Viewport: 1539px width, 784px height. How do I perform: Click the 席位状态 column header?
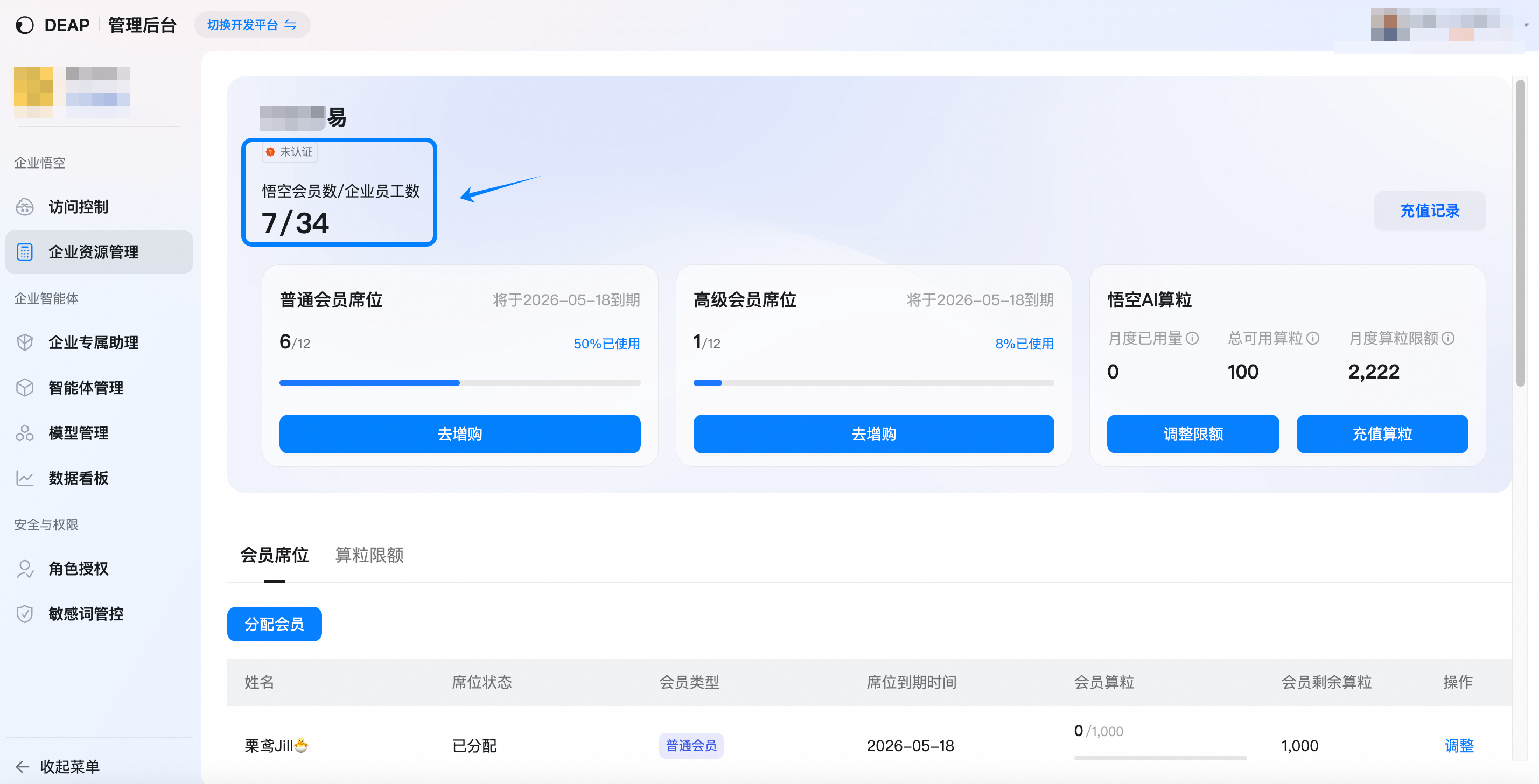[481, 682]
